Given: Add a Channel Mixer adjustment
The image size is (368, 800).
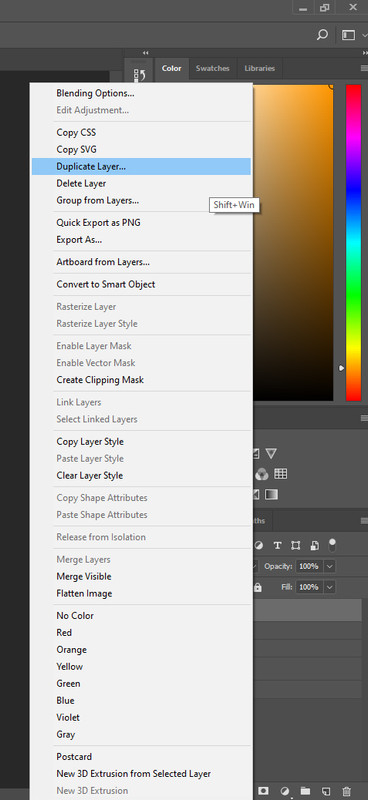Looking at the screenshot, I should click(262, 474).
